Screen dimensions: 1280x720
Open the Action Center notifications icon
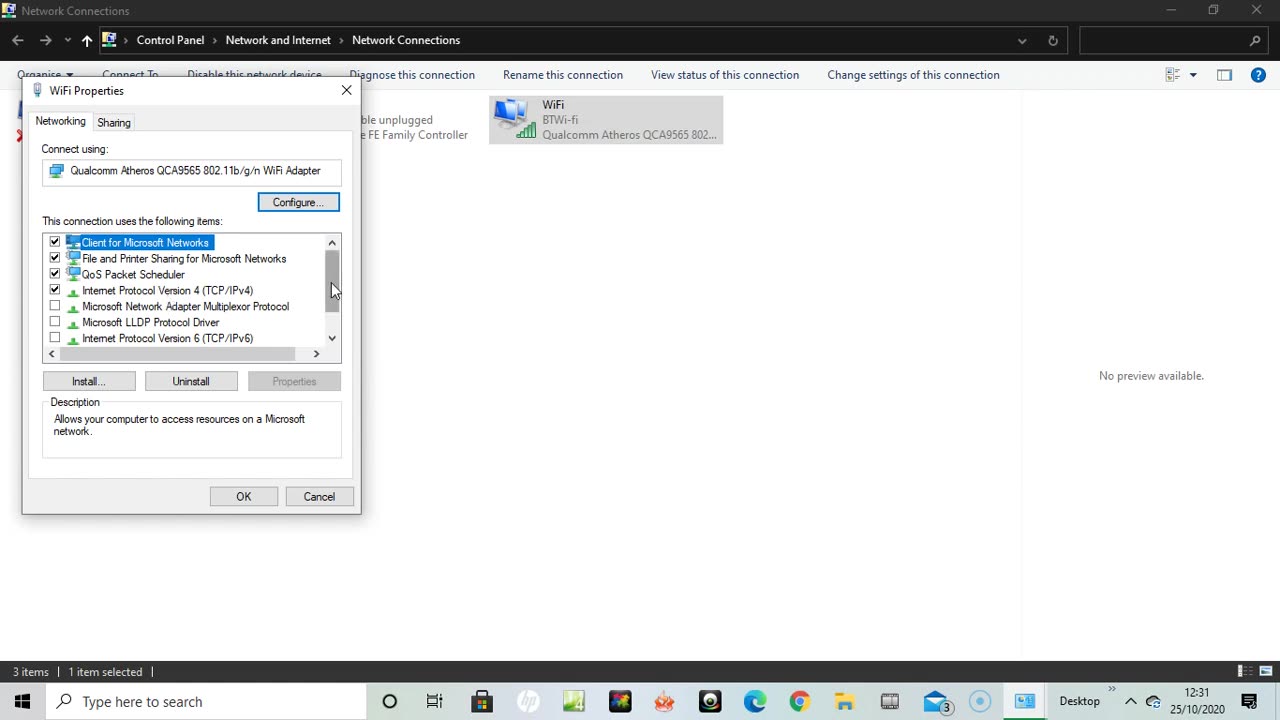point(1249,701)
